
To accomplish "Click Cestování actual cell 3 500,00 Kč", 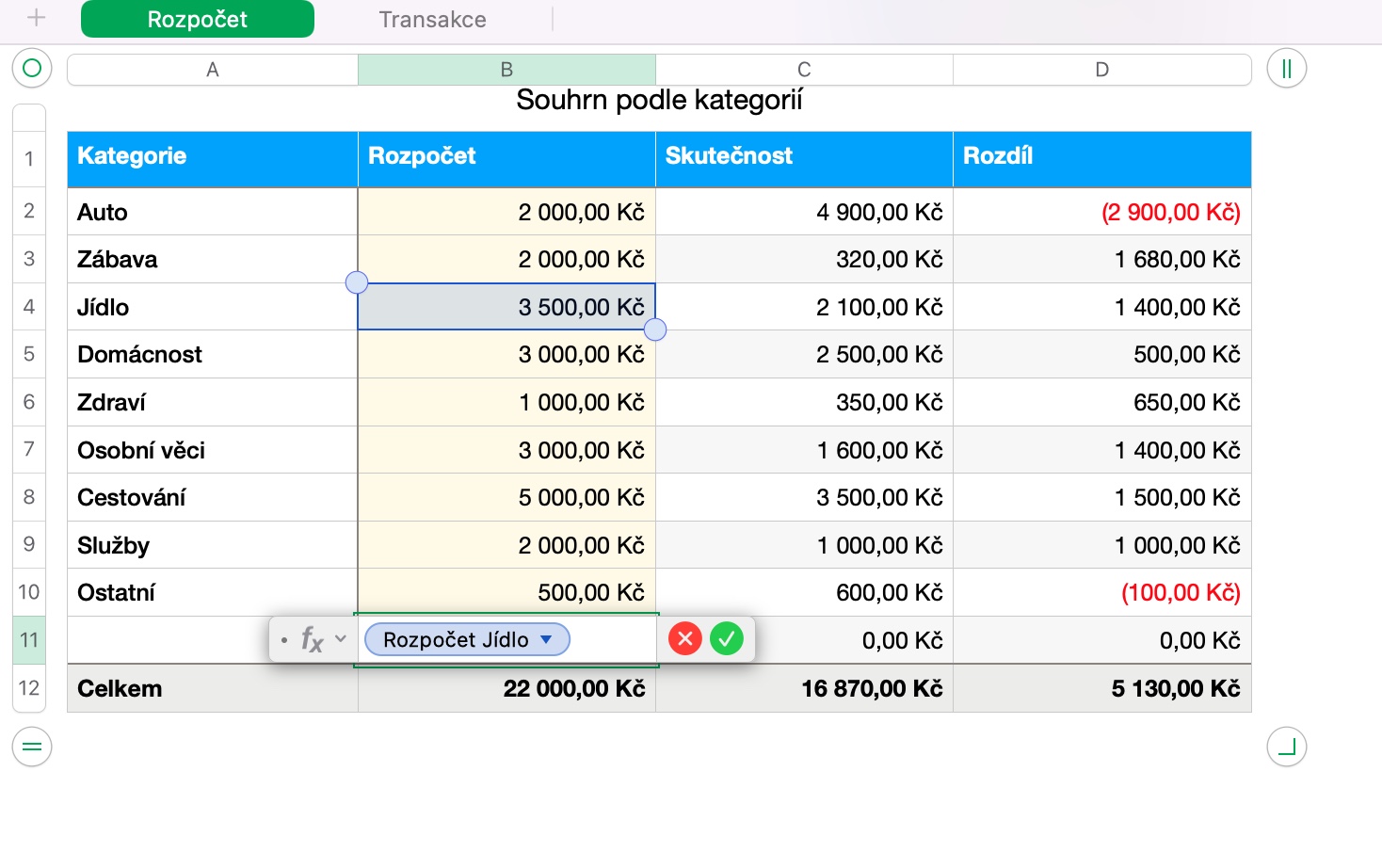I will click(804, 497).
